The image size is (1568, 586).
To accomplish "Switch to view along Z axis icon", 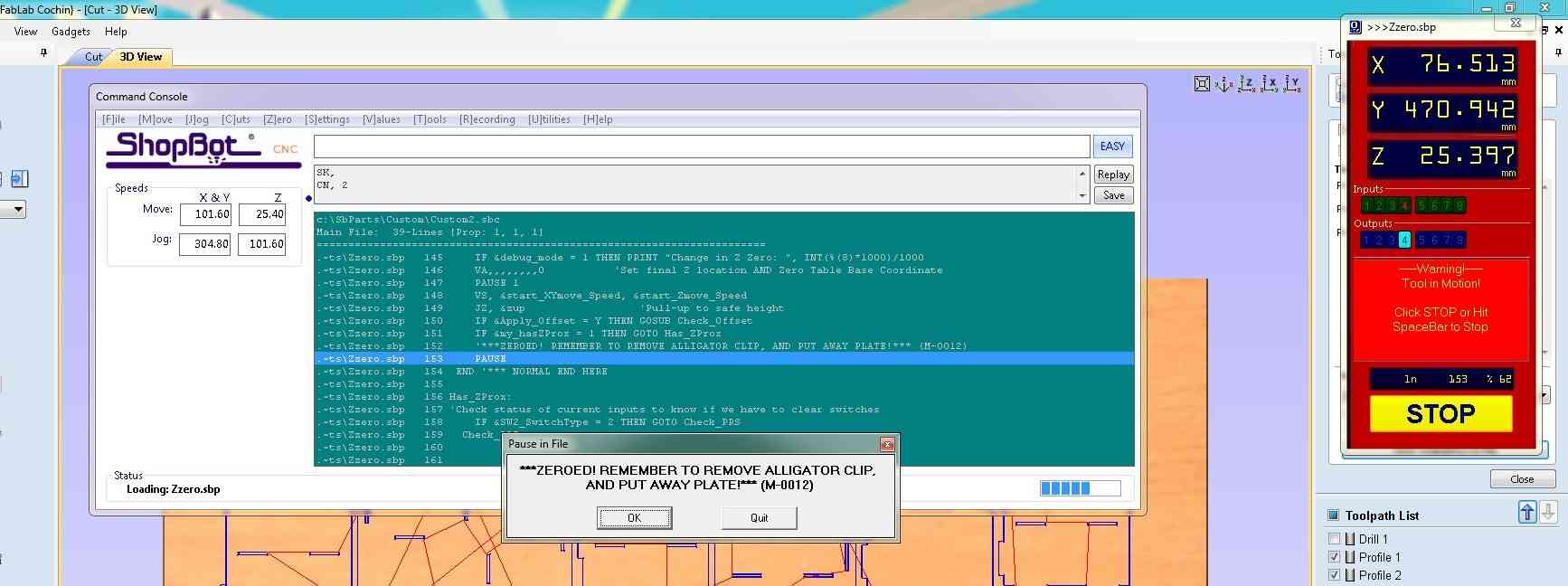I will pyautogui.click(x=1247, y=84).
